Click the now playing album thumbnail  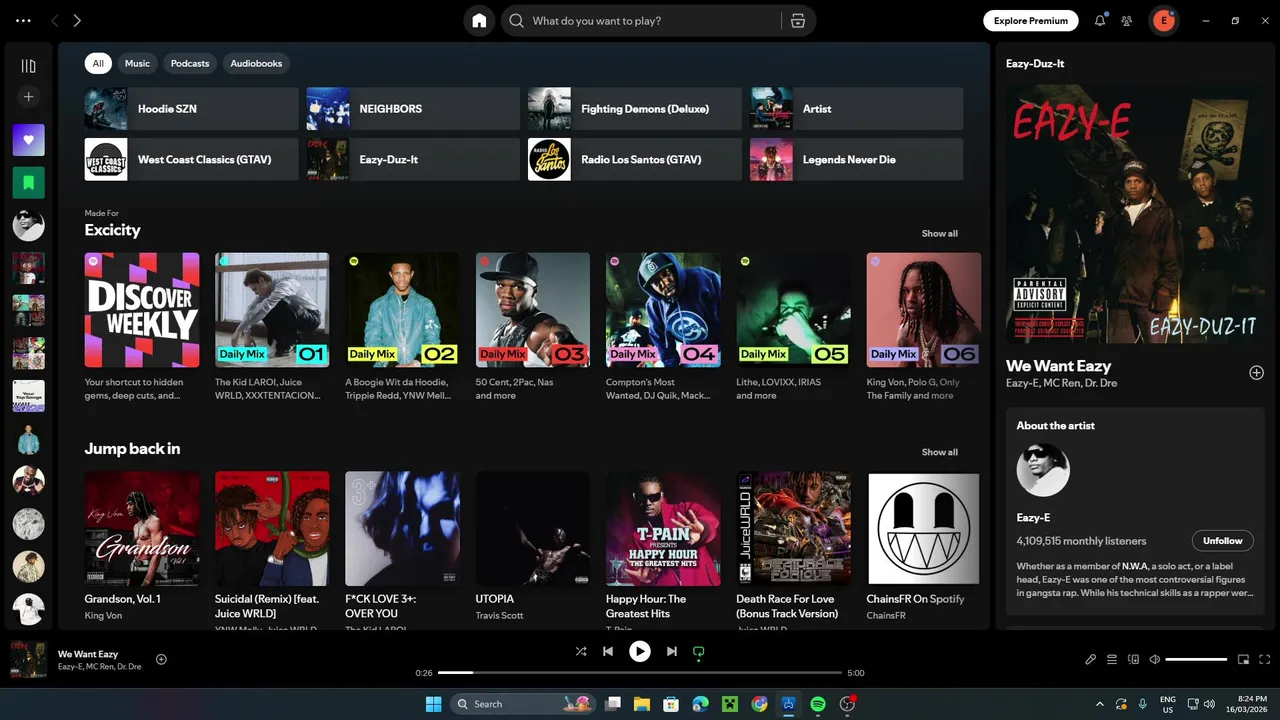coord(28,660)
